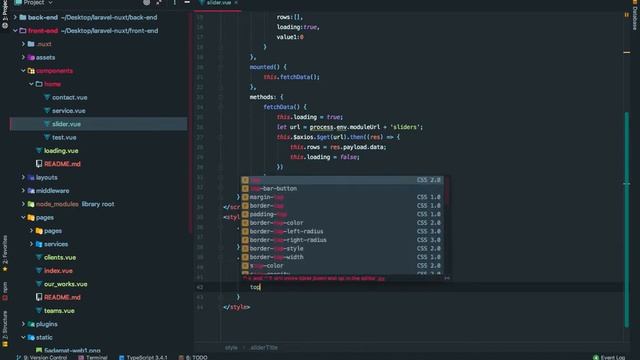
Task: Expand the plugins folder
Action: pyautogui.click(x=23, y=324)
